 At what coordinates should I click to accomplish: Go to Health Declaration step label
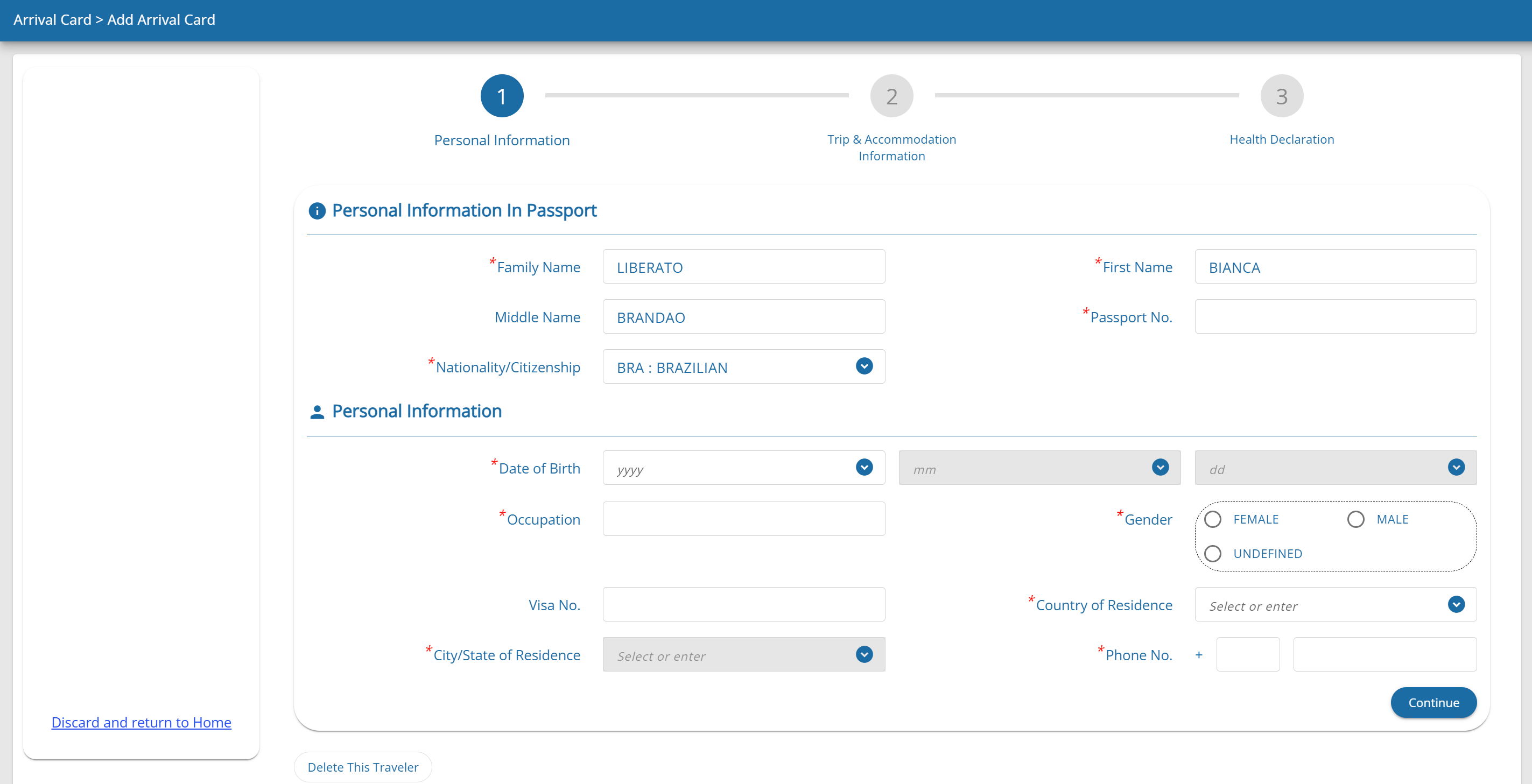1282,139
